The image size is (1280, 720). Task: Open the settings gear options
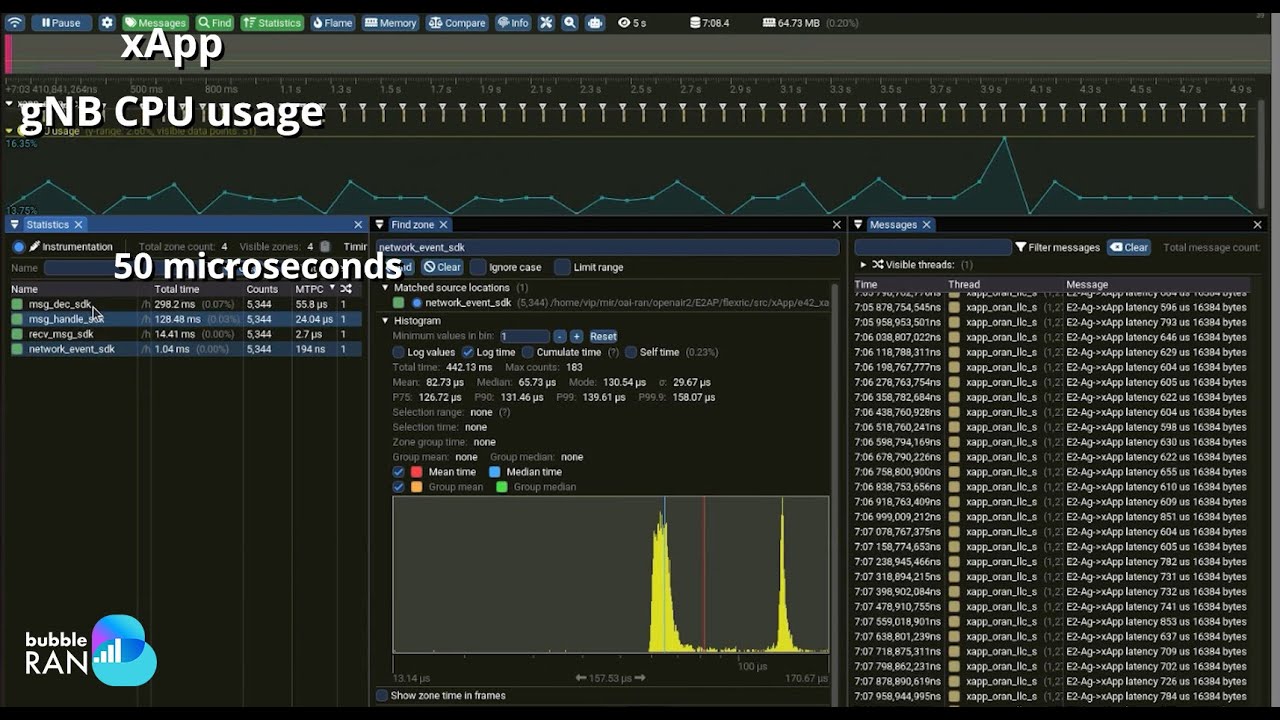pyautogui.click(x=107, y=23)
